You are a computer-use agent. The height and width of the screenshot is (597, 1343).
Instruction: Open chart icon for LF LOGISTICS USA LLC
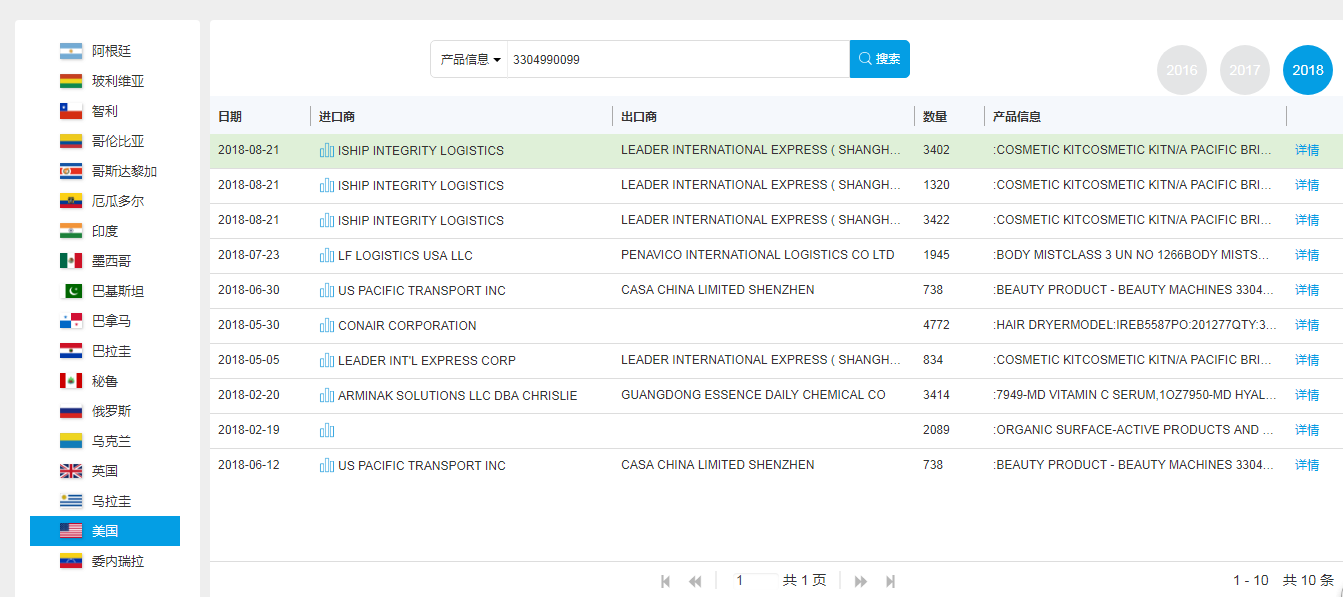(327, 255)
